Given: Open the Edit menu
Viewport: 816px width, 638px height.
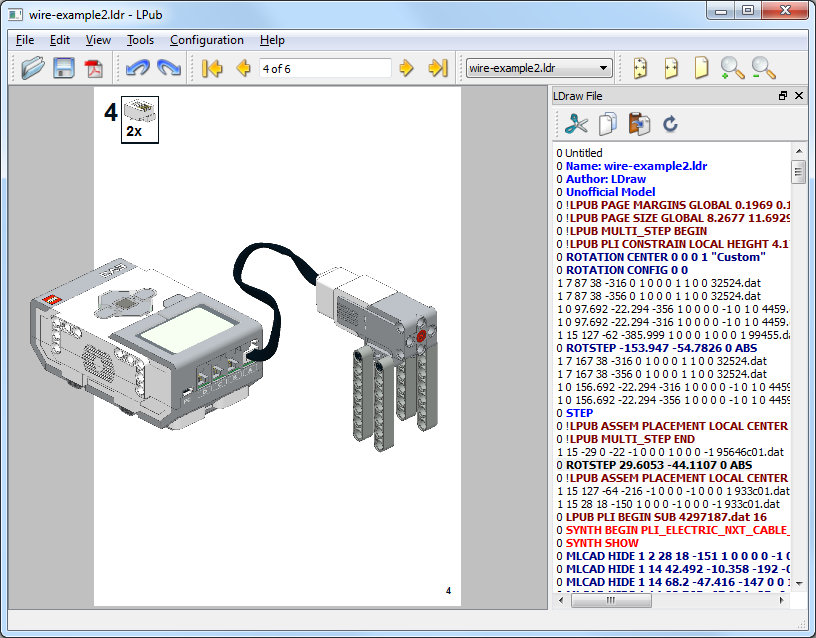Looking at the screenshot, I should pyautogui.click(x=60, y=40).
